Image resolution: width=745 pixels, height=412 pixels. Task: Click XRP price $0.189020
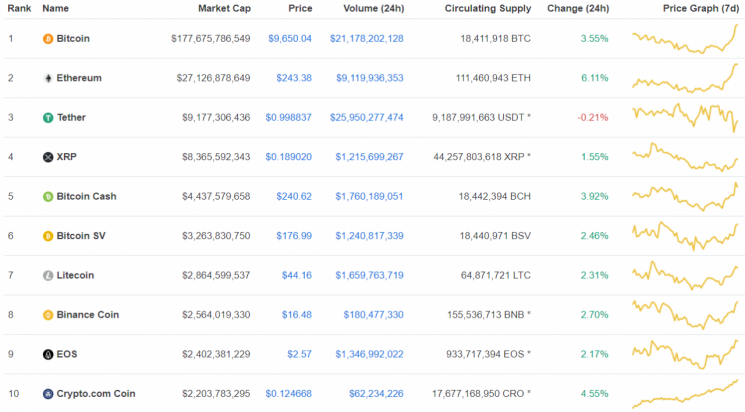[288, 157]
